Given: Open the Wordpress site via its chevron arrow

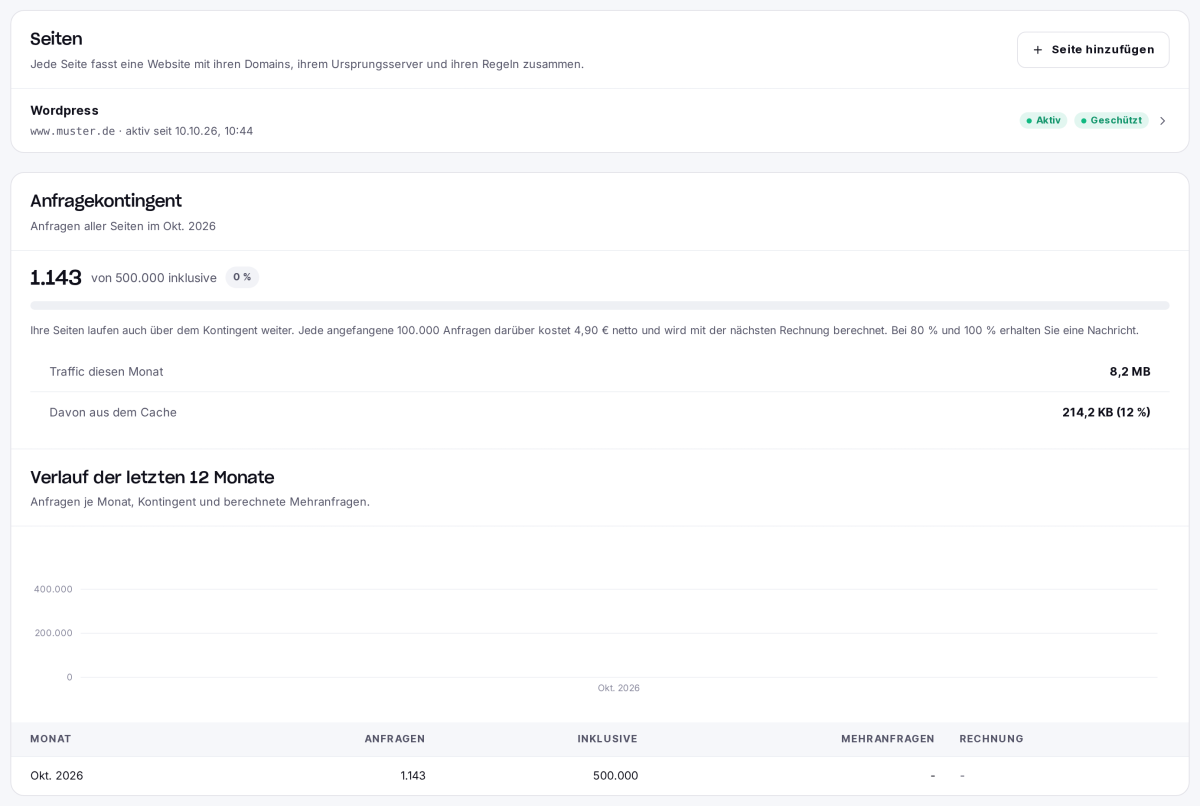Looking at the screenshot, I should point(1162,121).
